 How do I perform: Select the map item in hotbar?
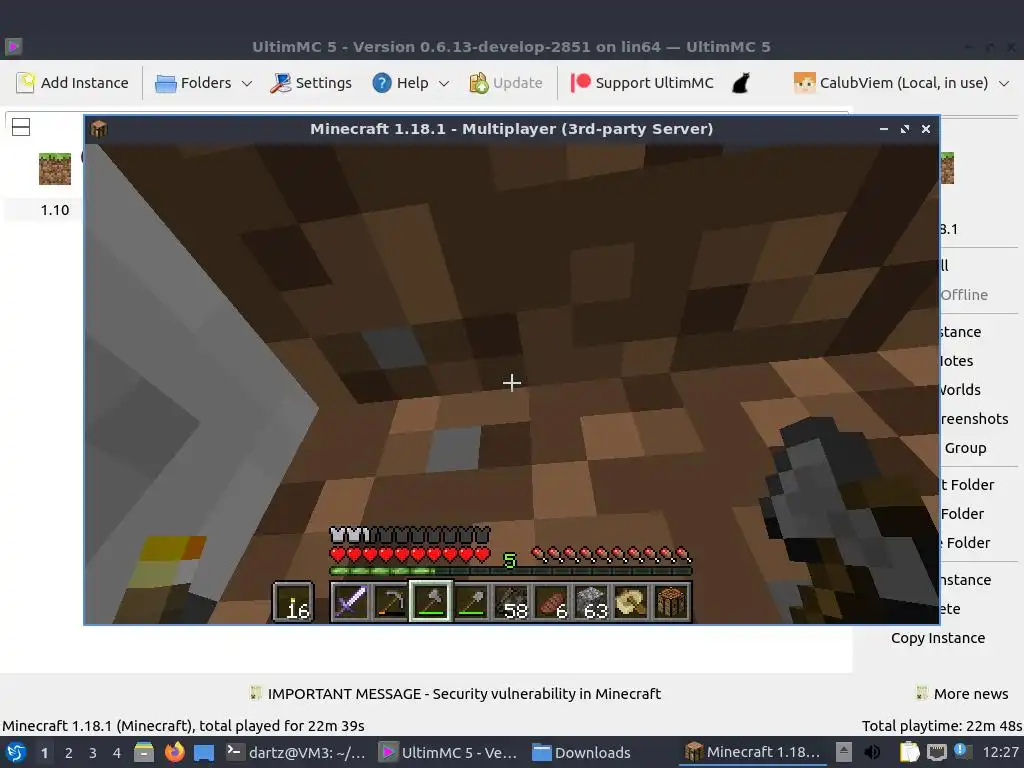[x=632, y=601]
